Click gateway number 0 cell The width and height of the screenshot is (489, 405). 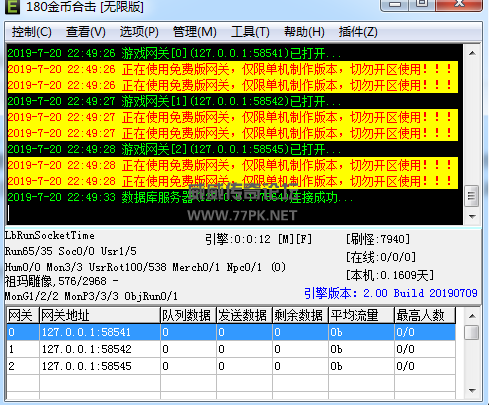coord(23,332)
